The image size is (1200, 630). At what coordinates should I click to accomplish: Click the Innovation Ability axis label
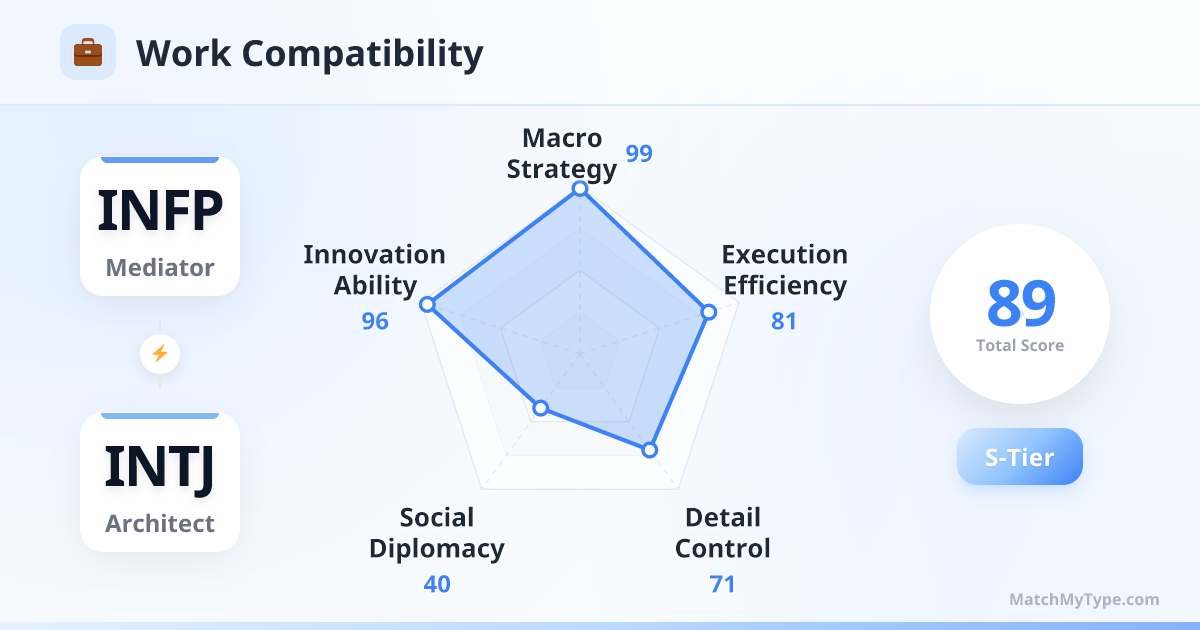click(x=375, y=269)
